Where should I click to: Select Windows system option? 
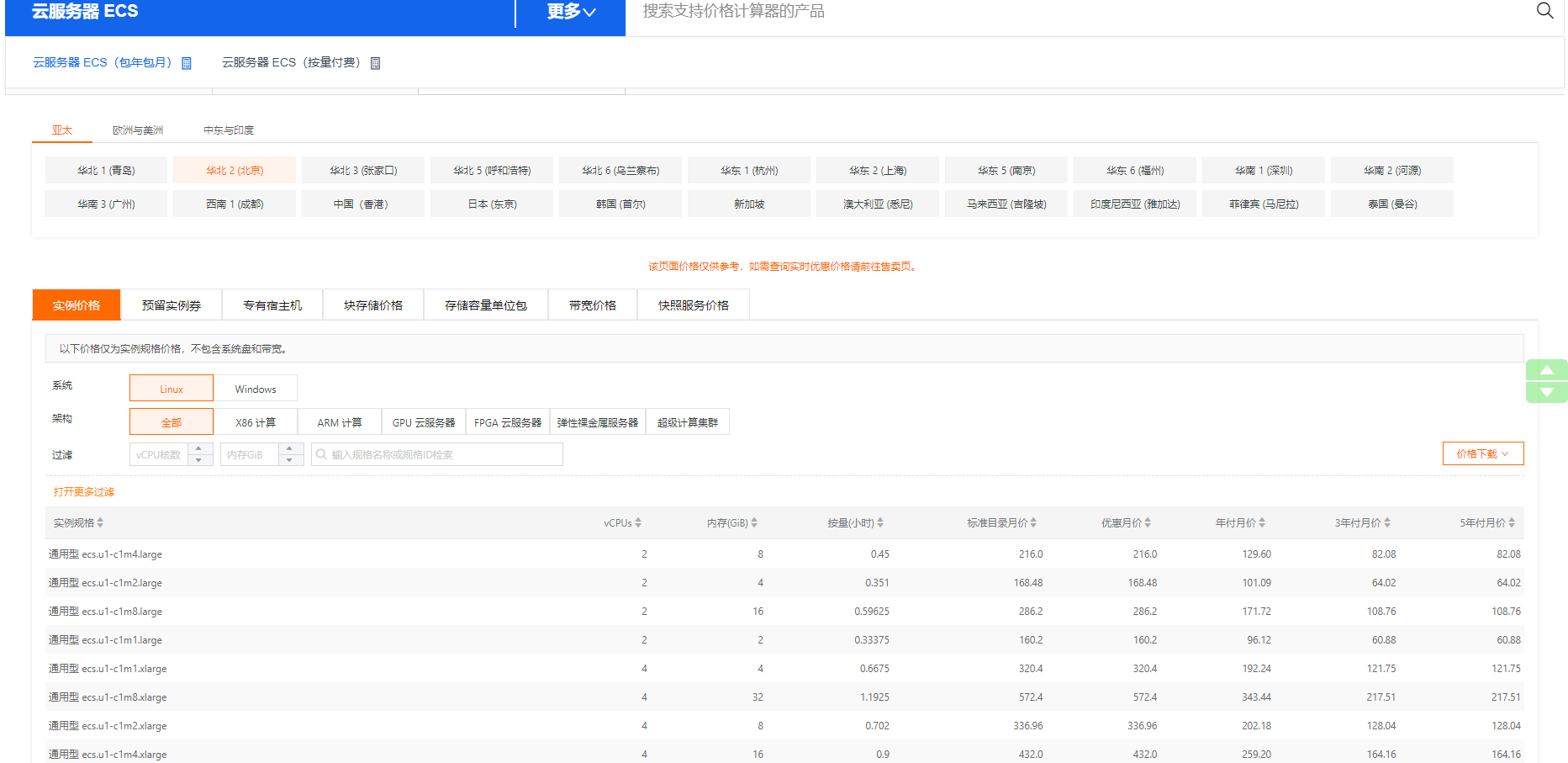[x=256, y=389]
